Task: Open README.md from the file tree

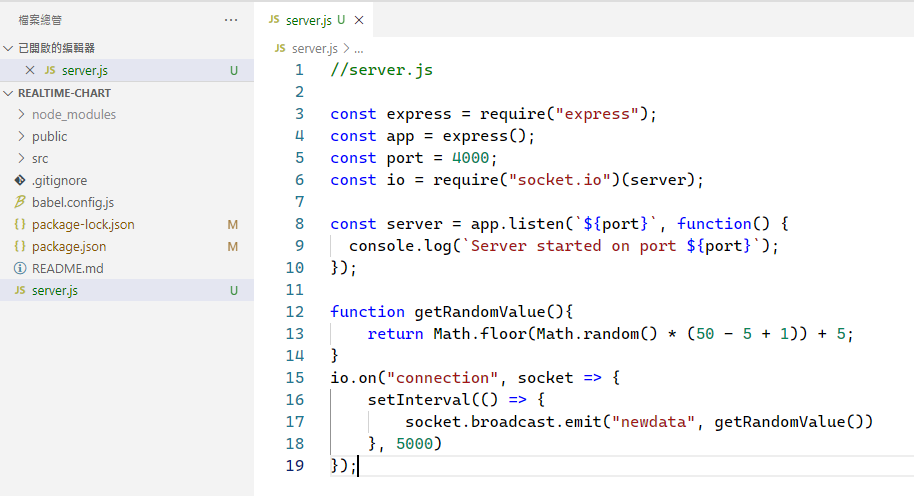Action: pos(67,269)
